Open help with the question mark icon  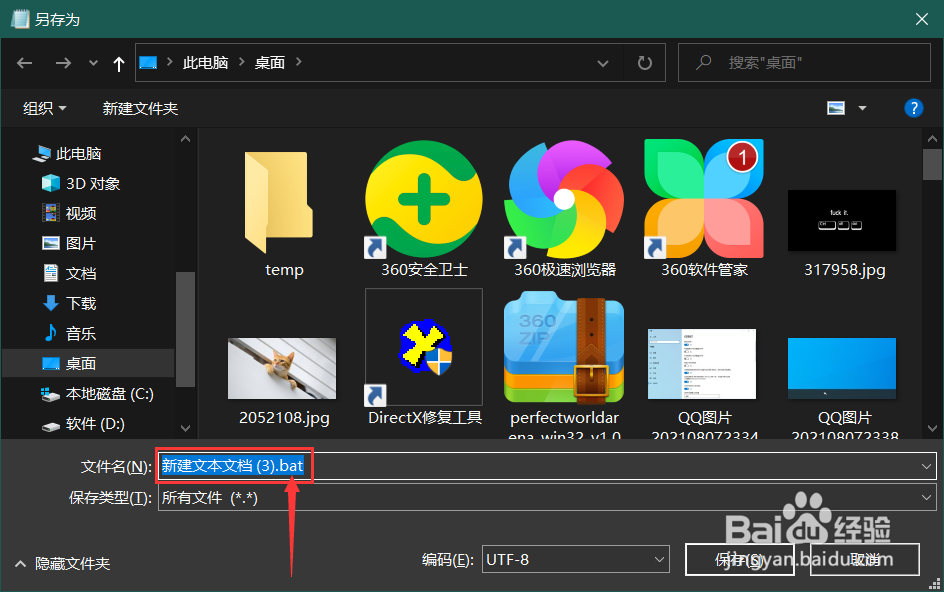[x=913, y=108]
